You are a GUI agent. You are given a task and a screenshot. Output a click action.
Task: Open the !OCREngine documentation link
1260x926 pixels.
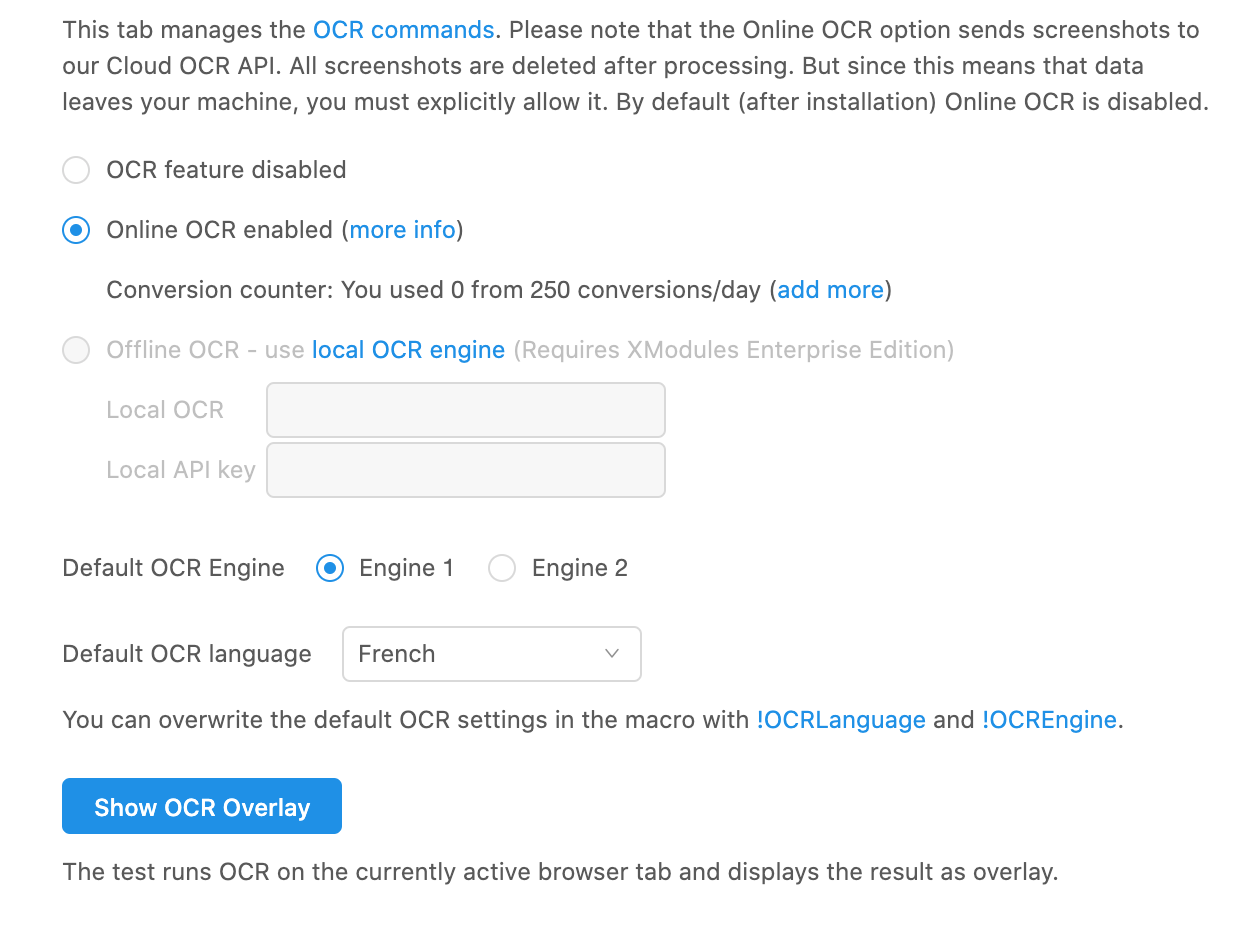pyautogui.click(x=1049, y=720)
